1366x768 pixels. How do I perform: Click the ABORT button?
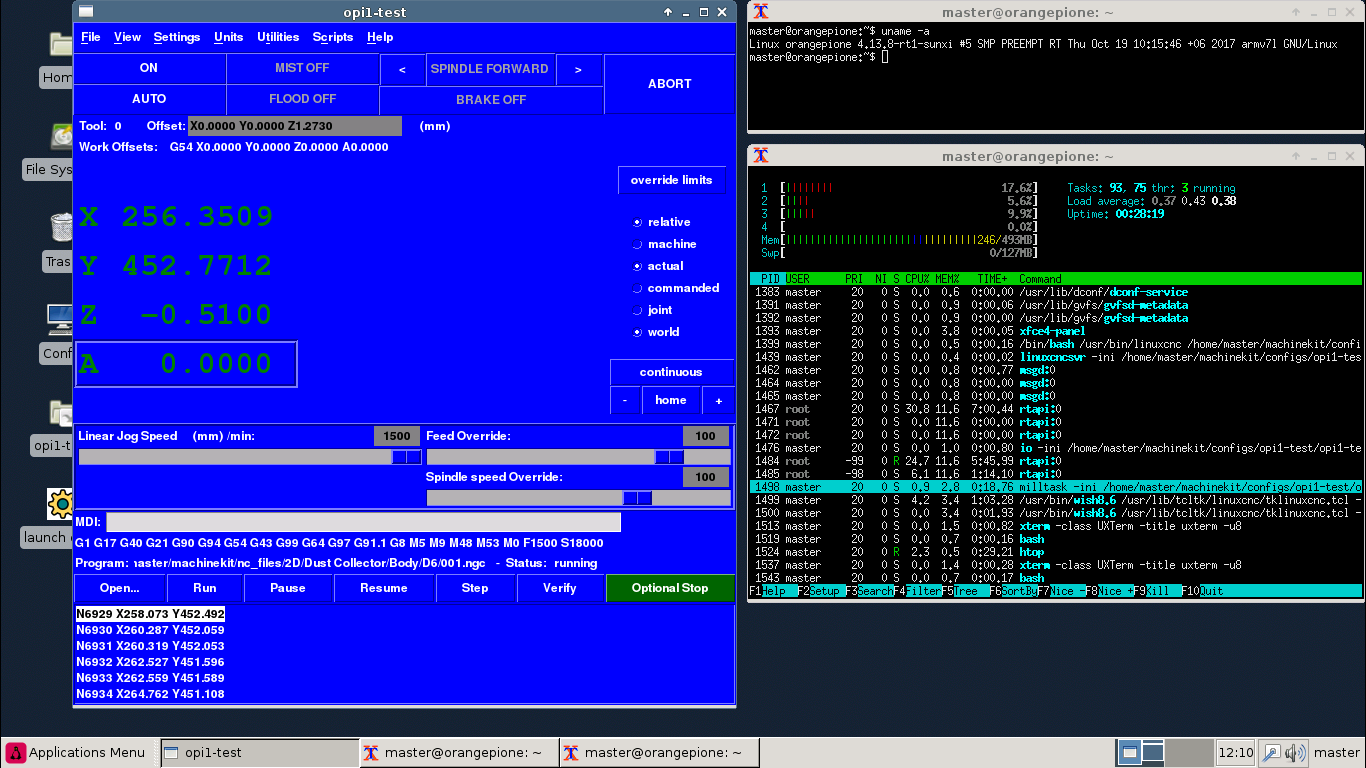tap(670, 84)
